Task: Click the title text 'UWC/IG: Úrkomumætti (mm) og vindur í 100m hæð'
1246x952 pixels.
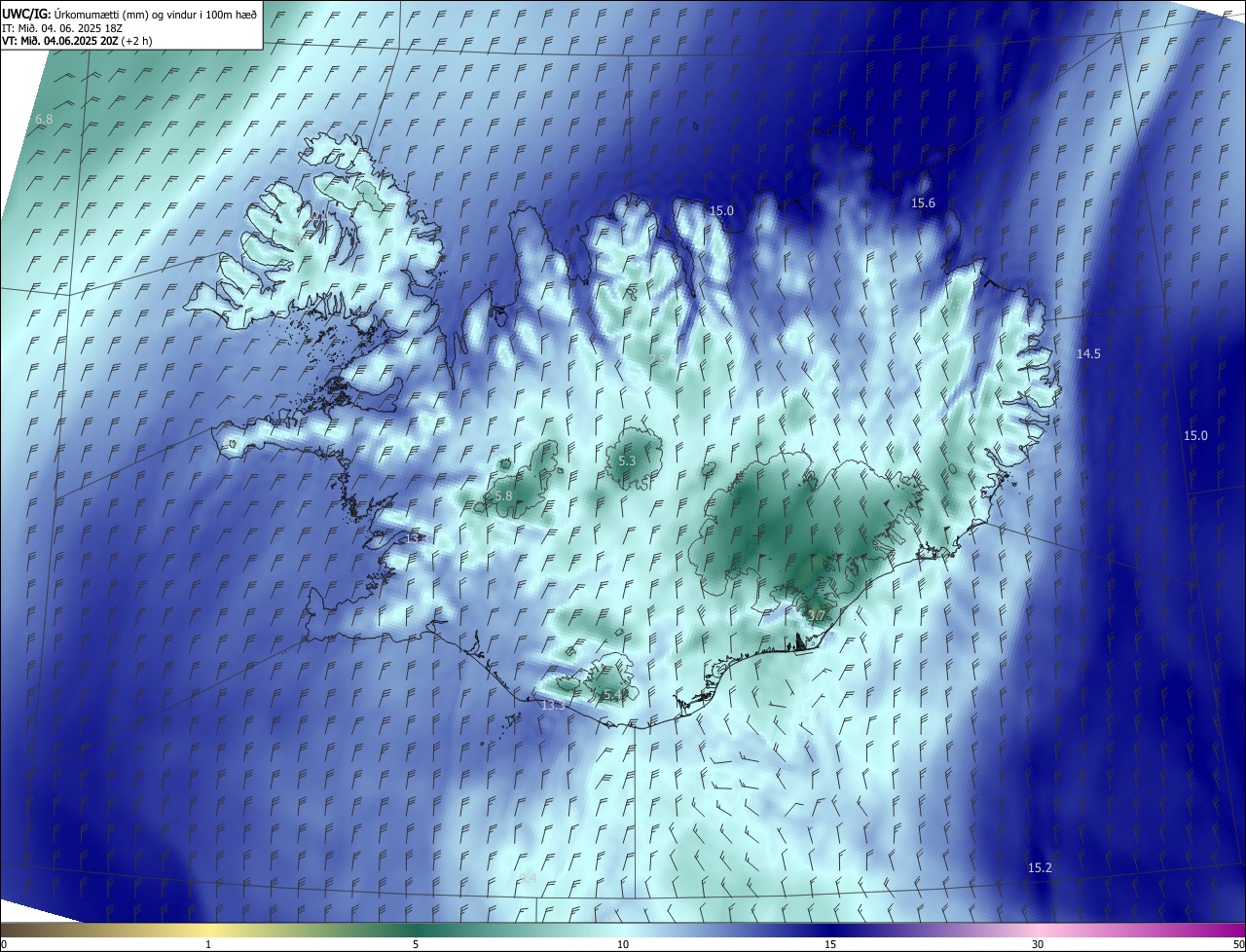Action: coord(129,14)
